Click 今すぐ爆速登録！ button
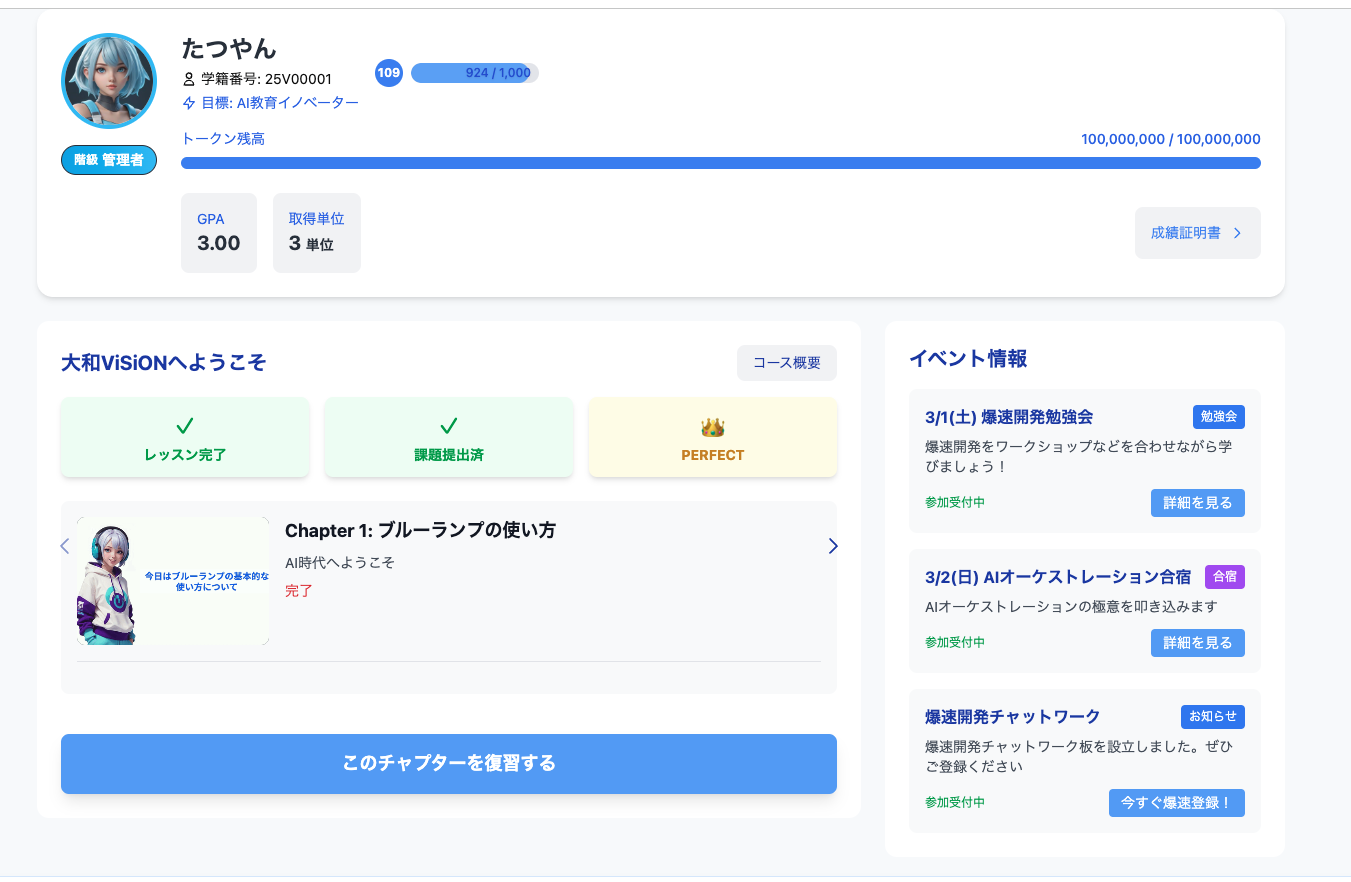Viewport: 1351px width, 882px height. (x=1176, y=803)
